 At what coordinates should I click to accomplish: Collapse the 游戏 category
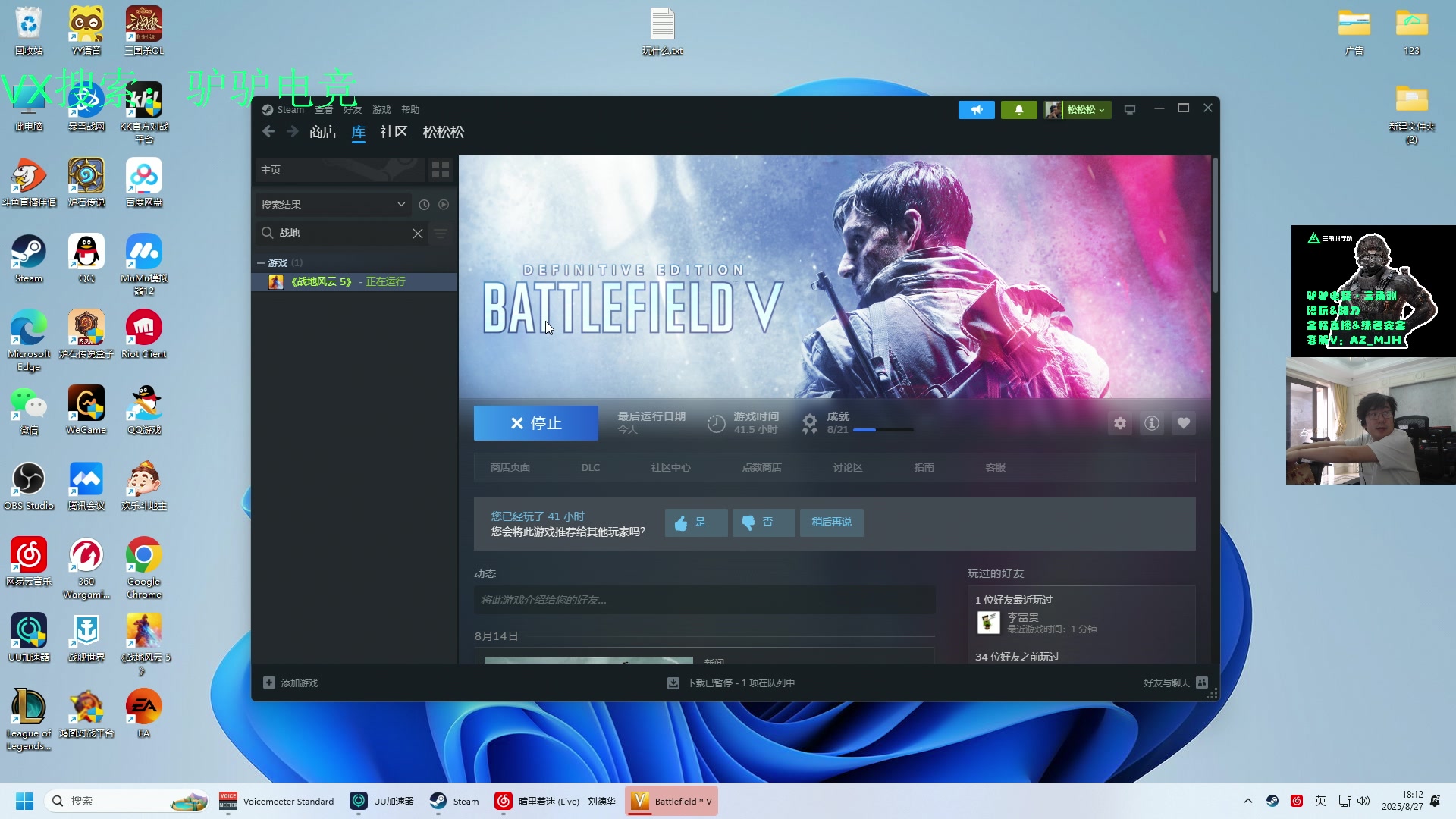(x=261, y=263)
